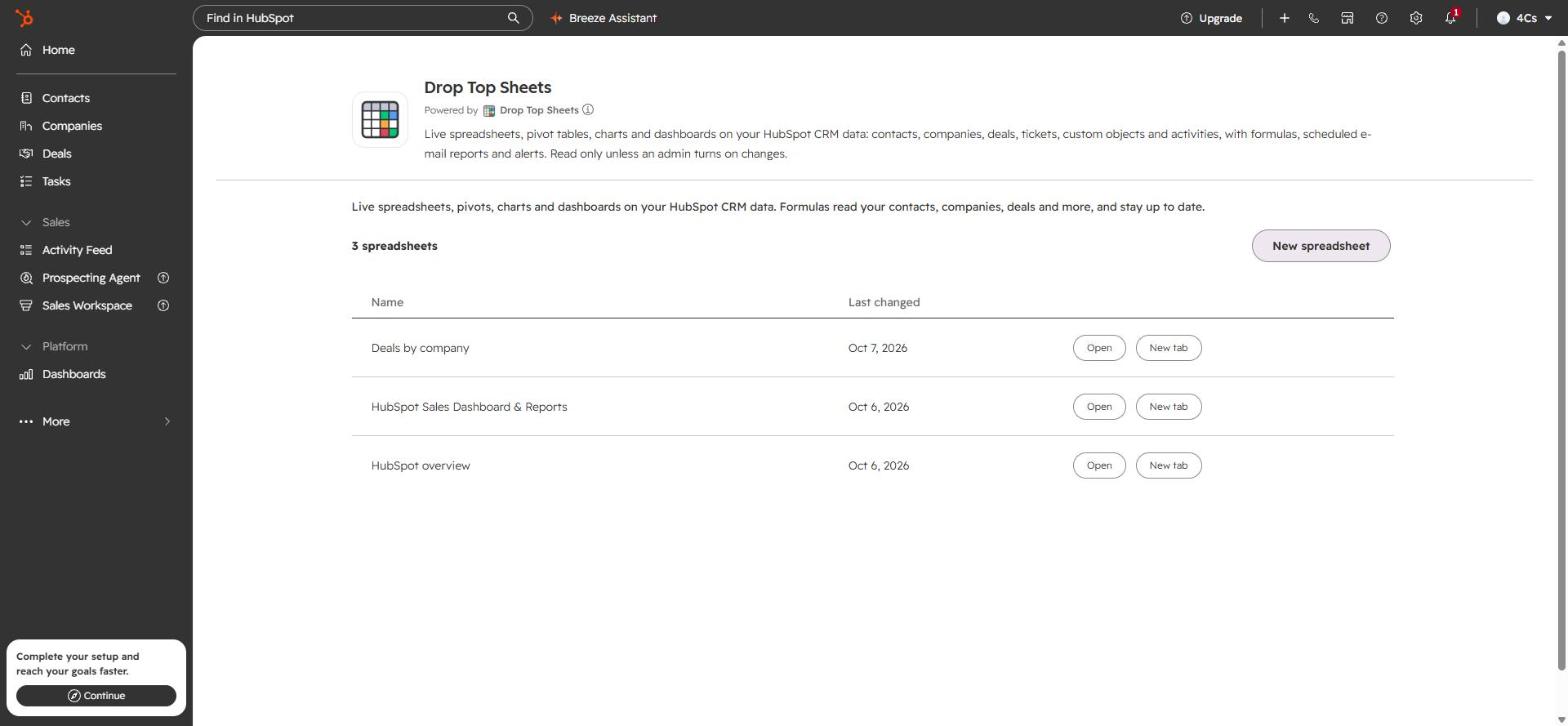Click the Upgrade button
The image size is (1568, 726).
coord(1211,18)
